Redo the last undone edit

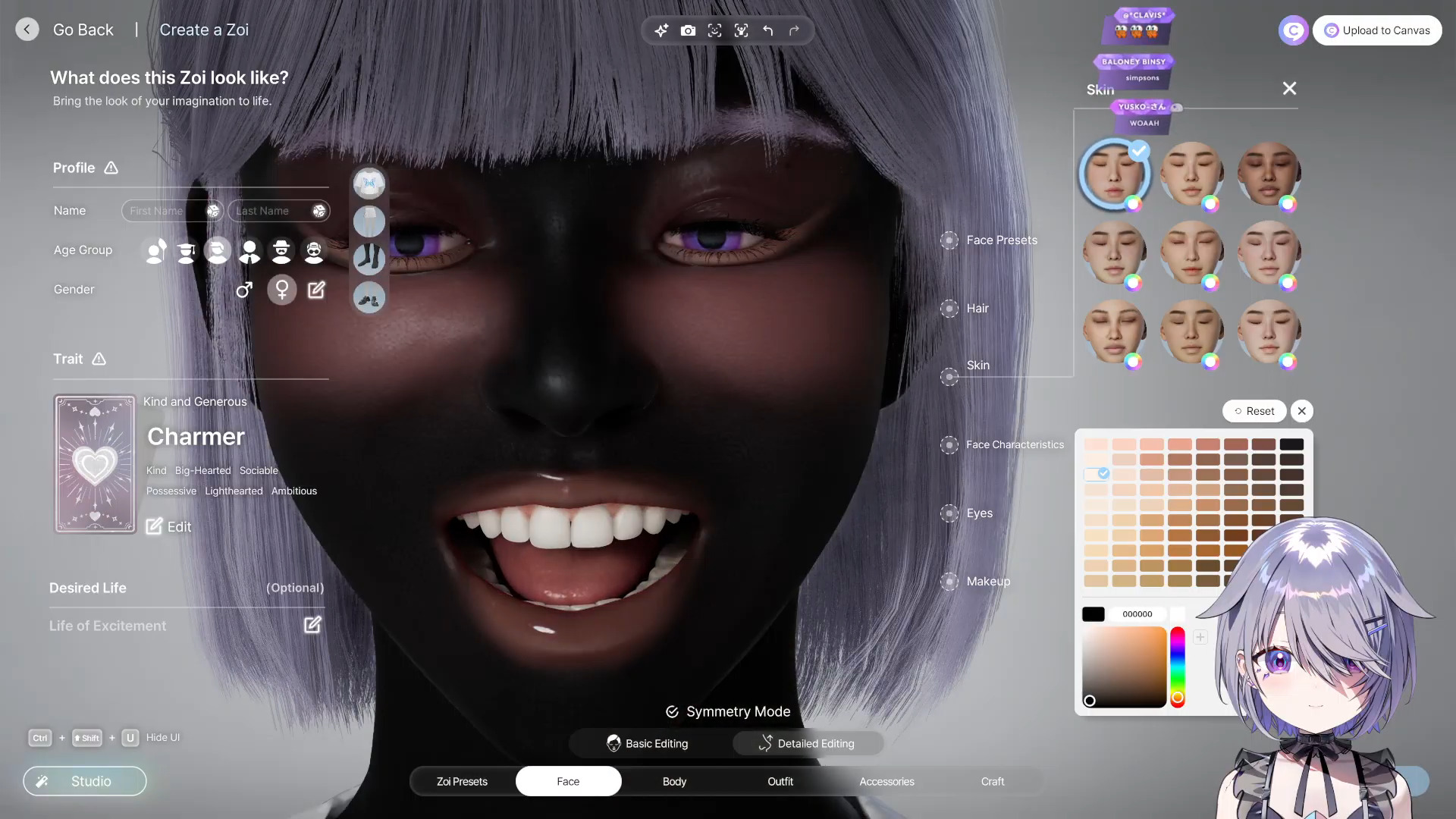tap(794, 30)
